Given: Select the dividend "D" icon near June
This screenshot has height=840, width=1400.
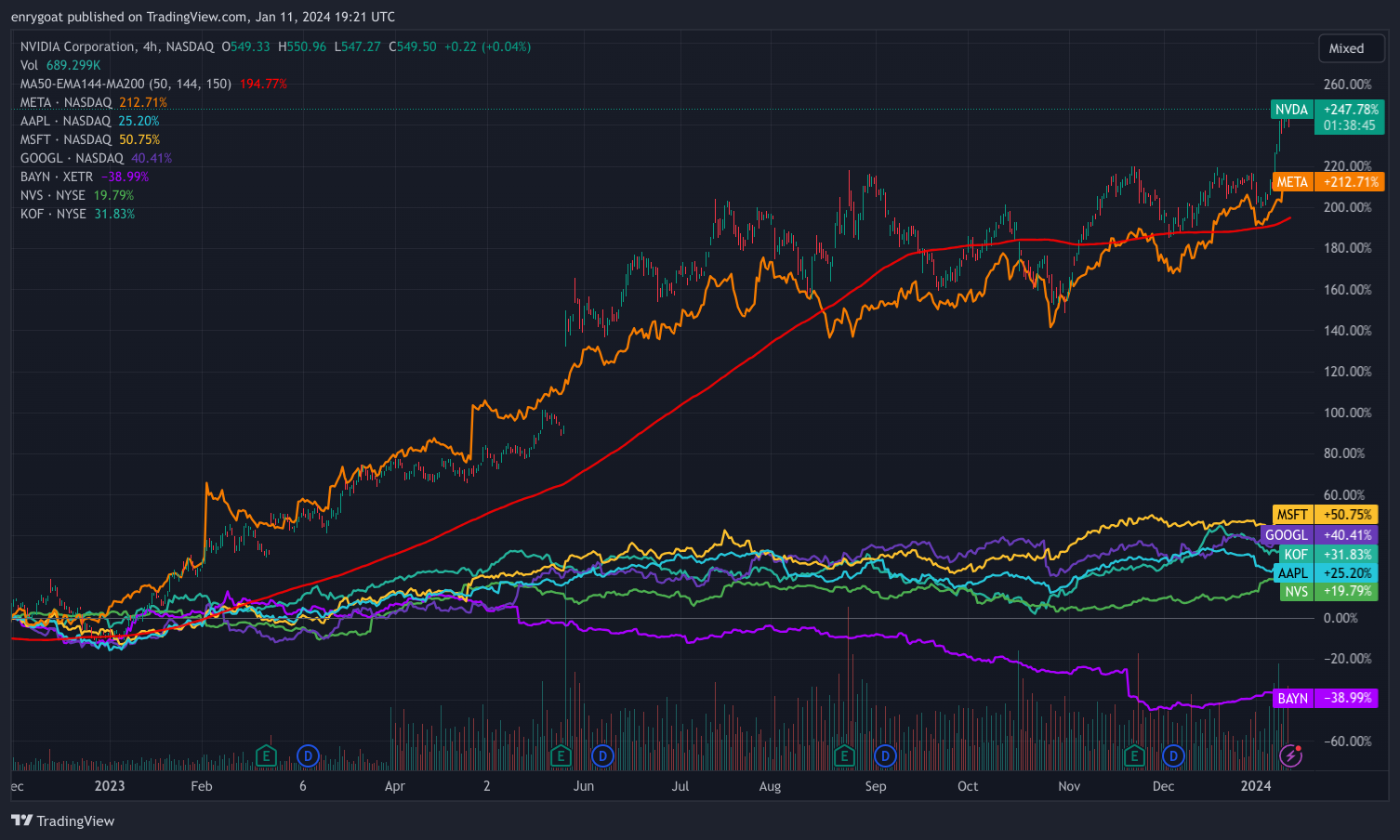Looking at the screenshot, I should coord(602,756).
